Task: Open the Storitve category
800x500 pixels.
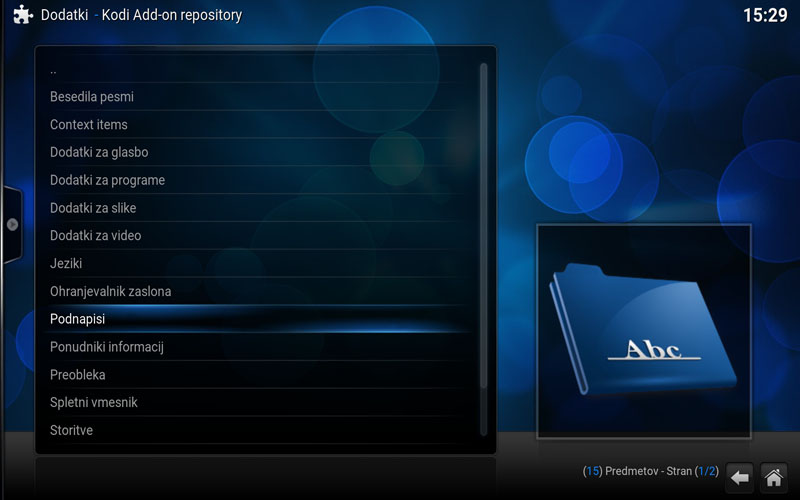Action: click(x=72, y=430)
